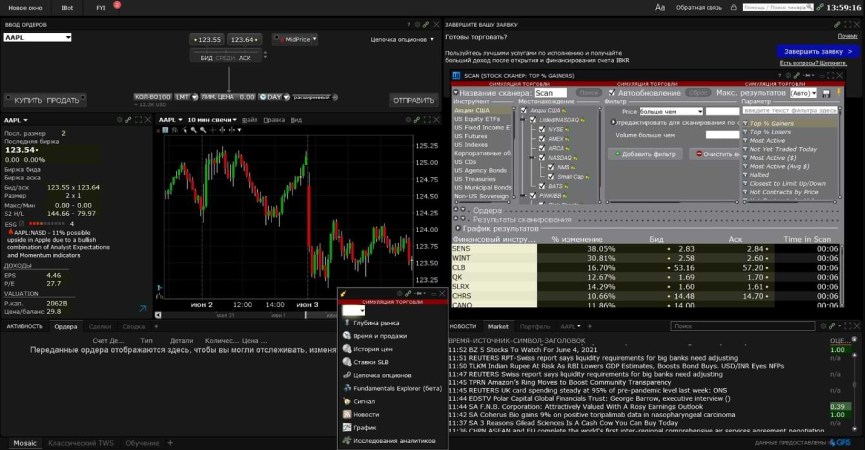Open the AAPL symbol dropdown in order entry

(x=68, y=38)
